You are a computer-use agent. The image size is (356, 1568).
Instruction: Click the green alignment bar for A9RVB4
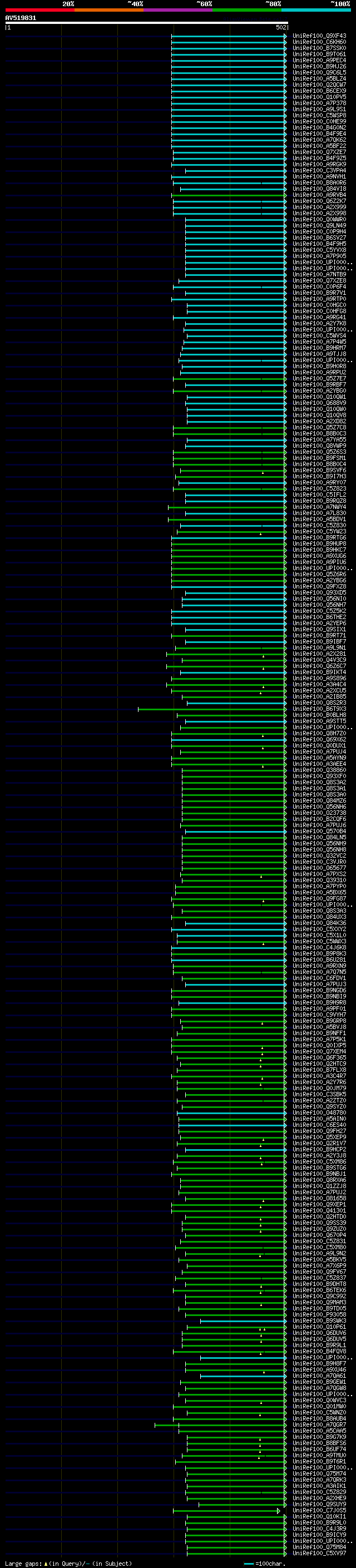coord(229,195)
